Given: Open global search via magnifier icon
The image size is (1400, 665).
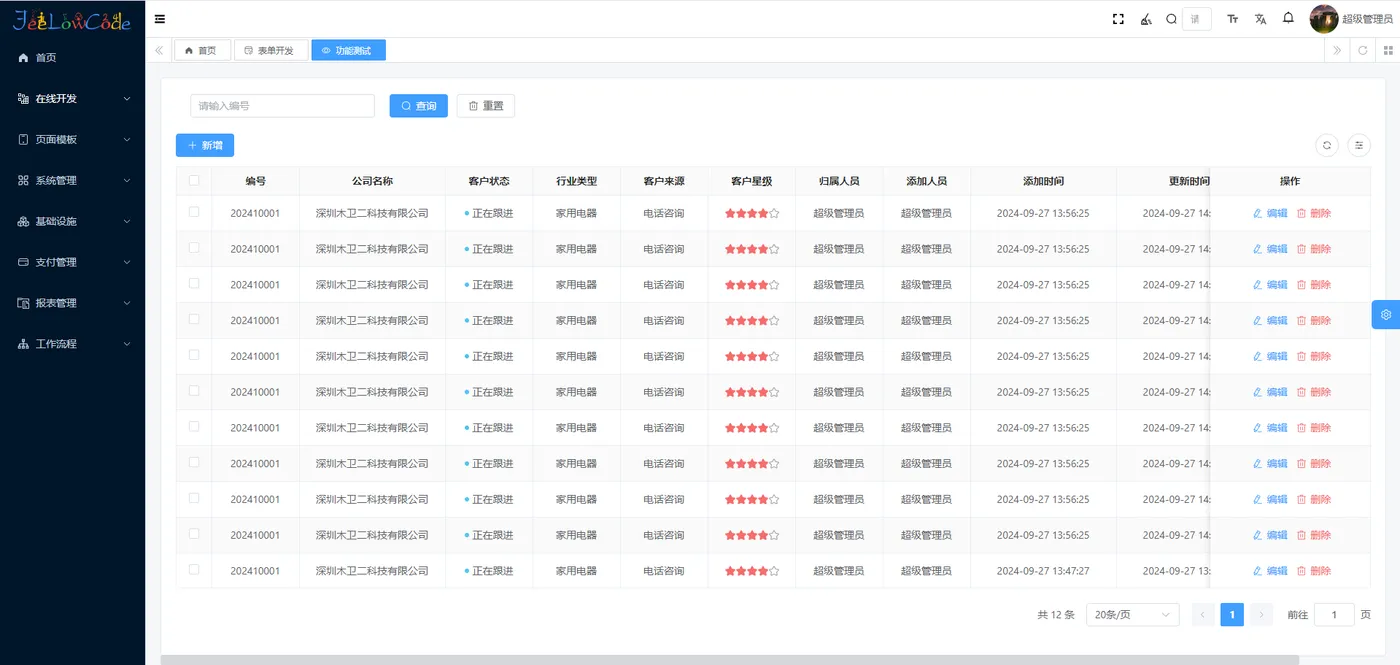Looking at the screenshot, I should 1170,18.
